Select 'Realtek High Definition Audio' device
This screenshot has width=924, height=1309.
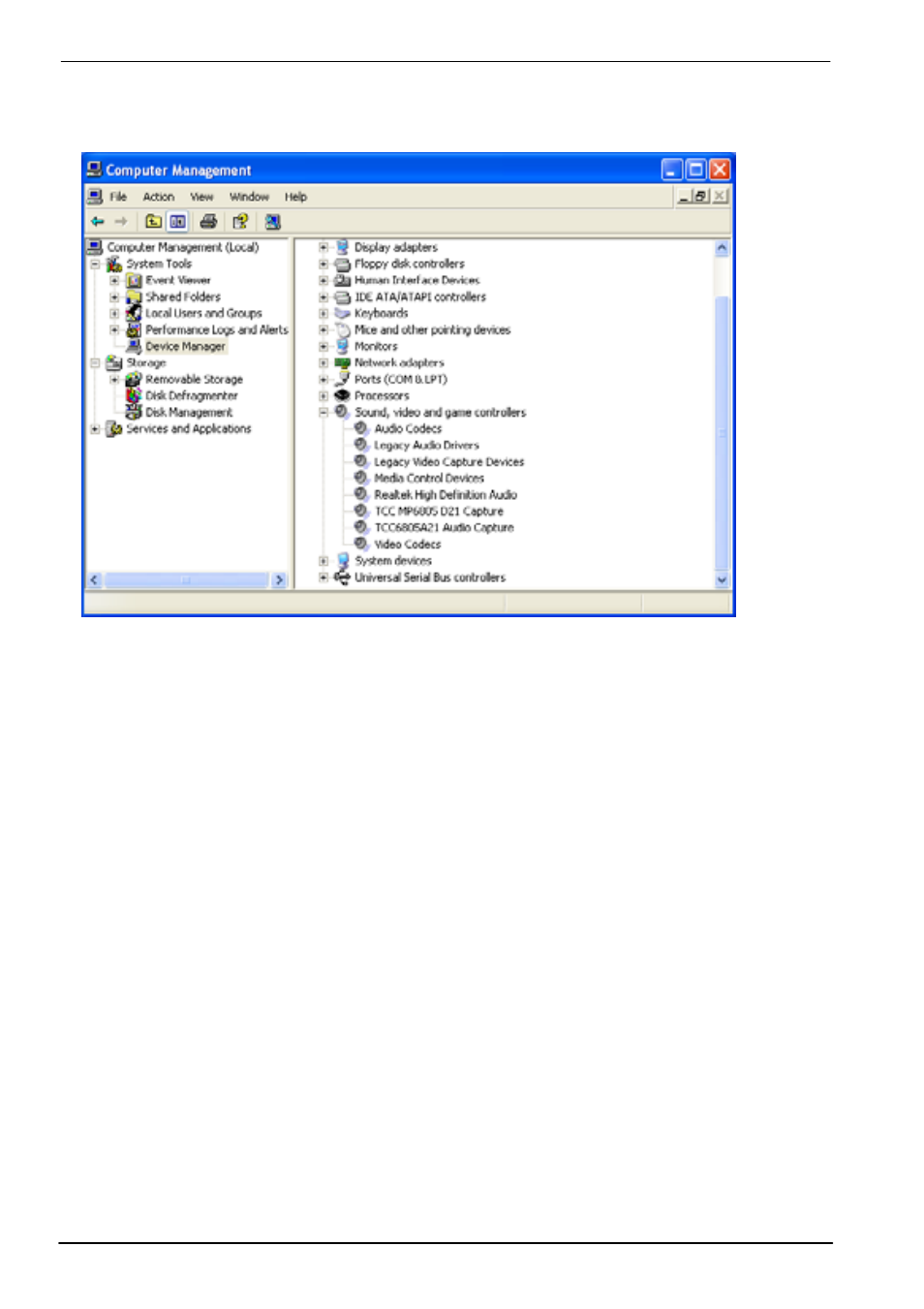pos(446,495)
